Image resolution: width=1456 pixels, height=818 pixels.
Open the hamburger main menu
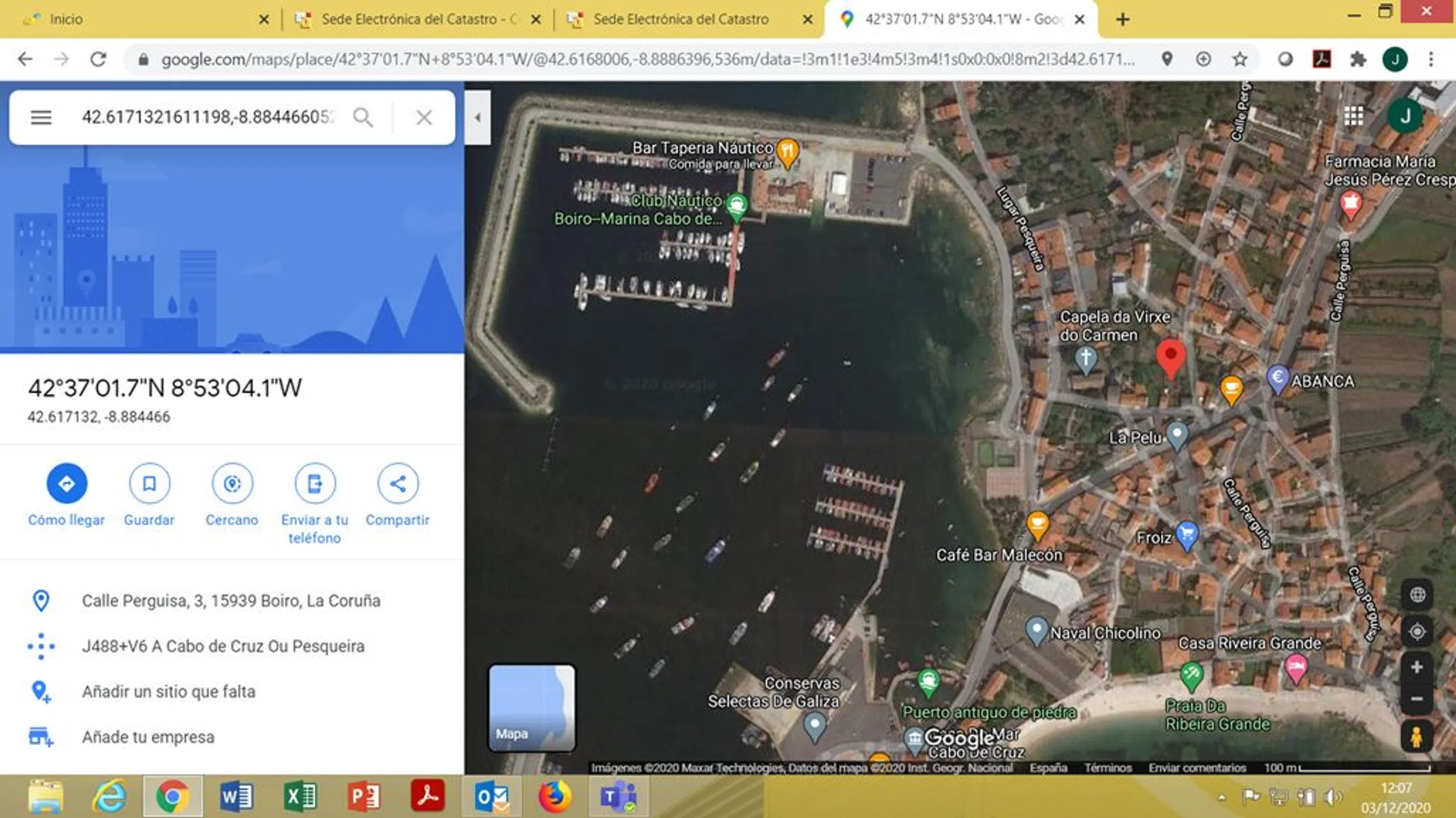(x=41, y=118)
